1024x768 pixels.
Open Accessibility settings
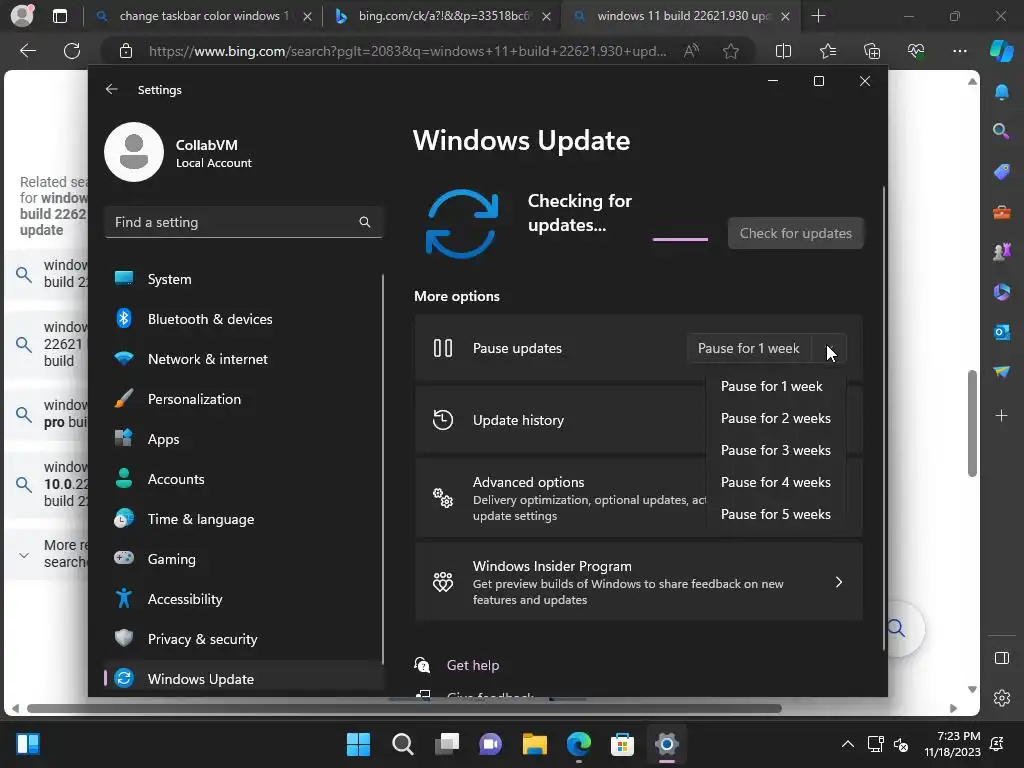click(x=242, y=599)
